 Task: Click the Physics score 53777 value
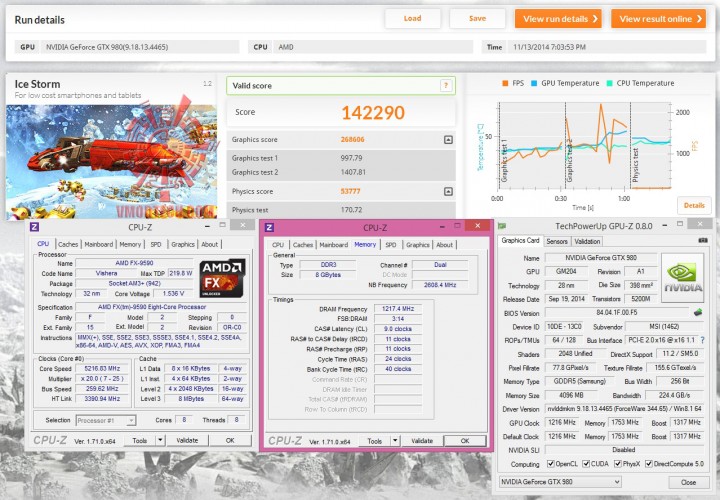point(350,191)
